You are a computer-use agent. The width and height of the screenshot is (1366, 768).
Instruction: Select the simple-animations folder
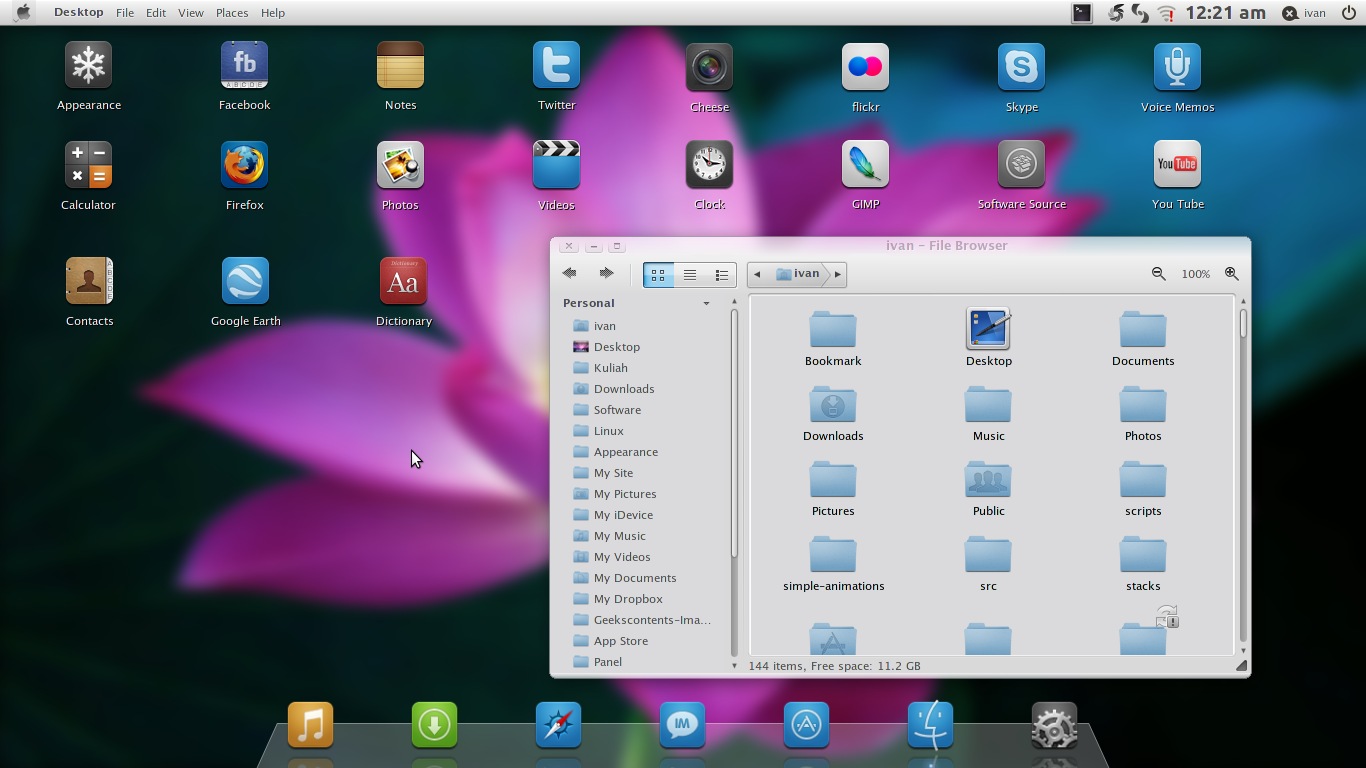coord(833,563)
